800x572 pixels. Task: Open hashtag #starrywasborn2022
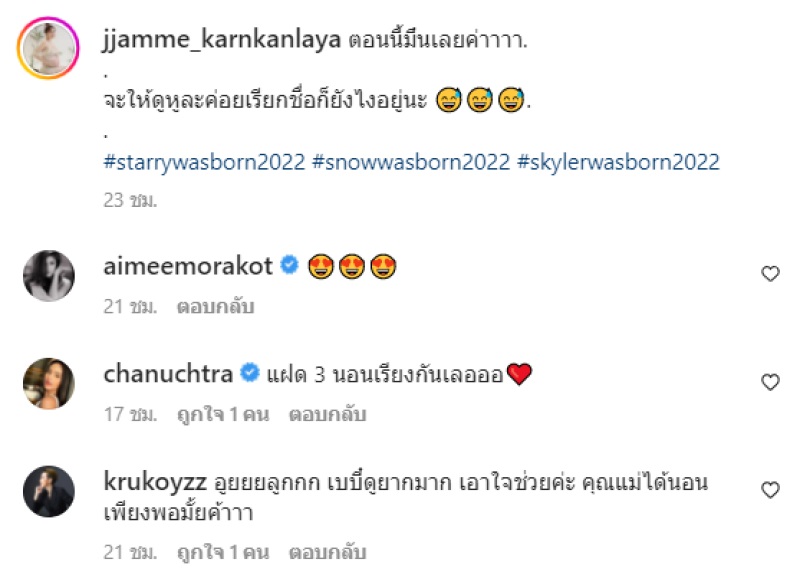204,162
